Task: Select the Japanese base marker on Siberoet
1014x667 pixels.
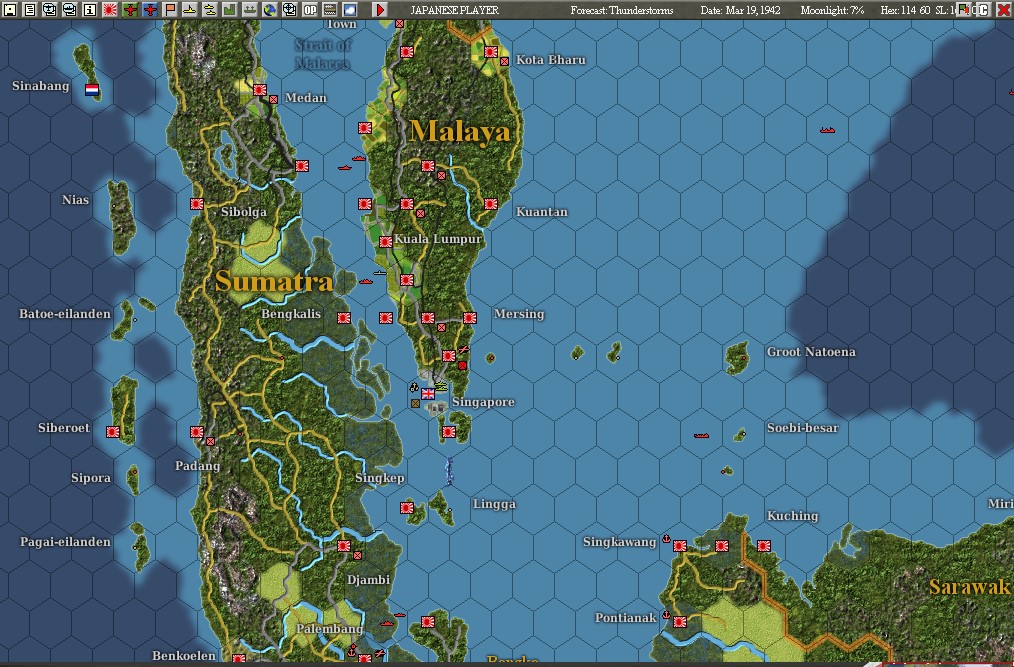Action: click(x=113, y=432)
